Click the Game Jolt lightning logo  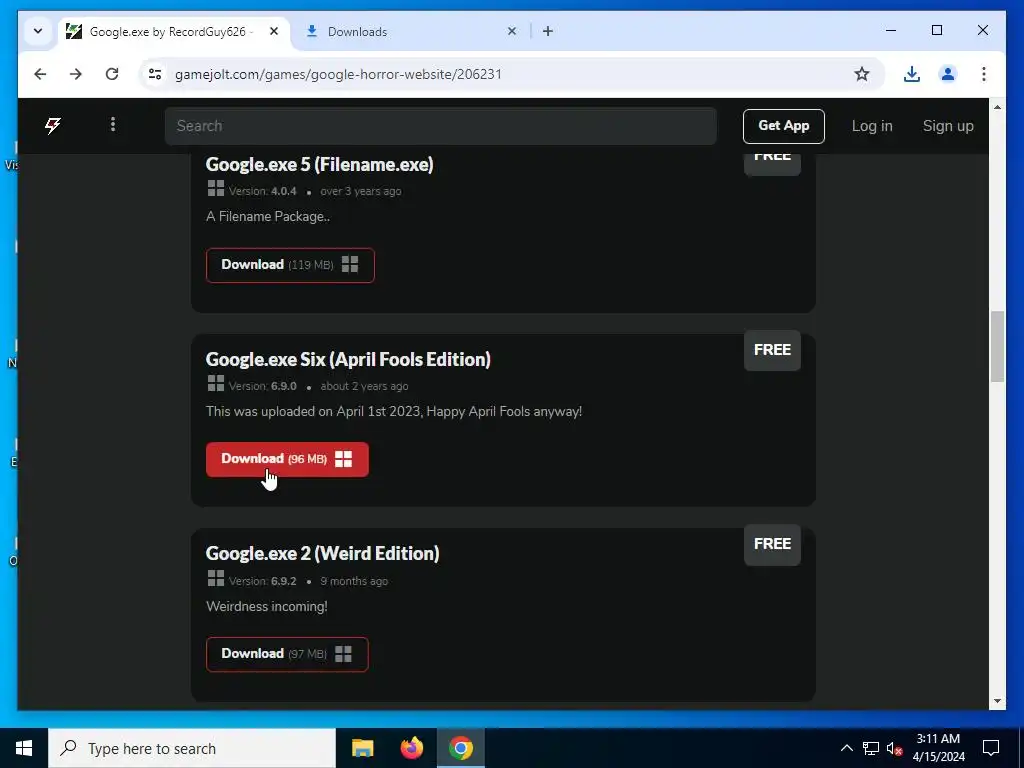coord(53,125)
